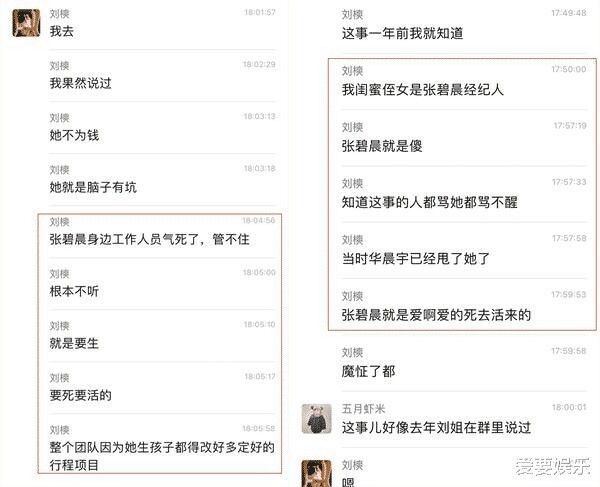Click the message 她不为钱

click(x=74, y=135)
